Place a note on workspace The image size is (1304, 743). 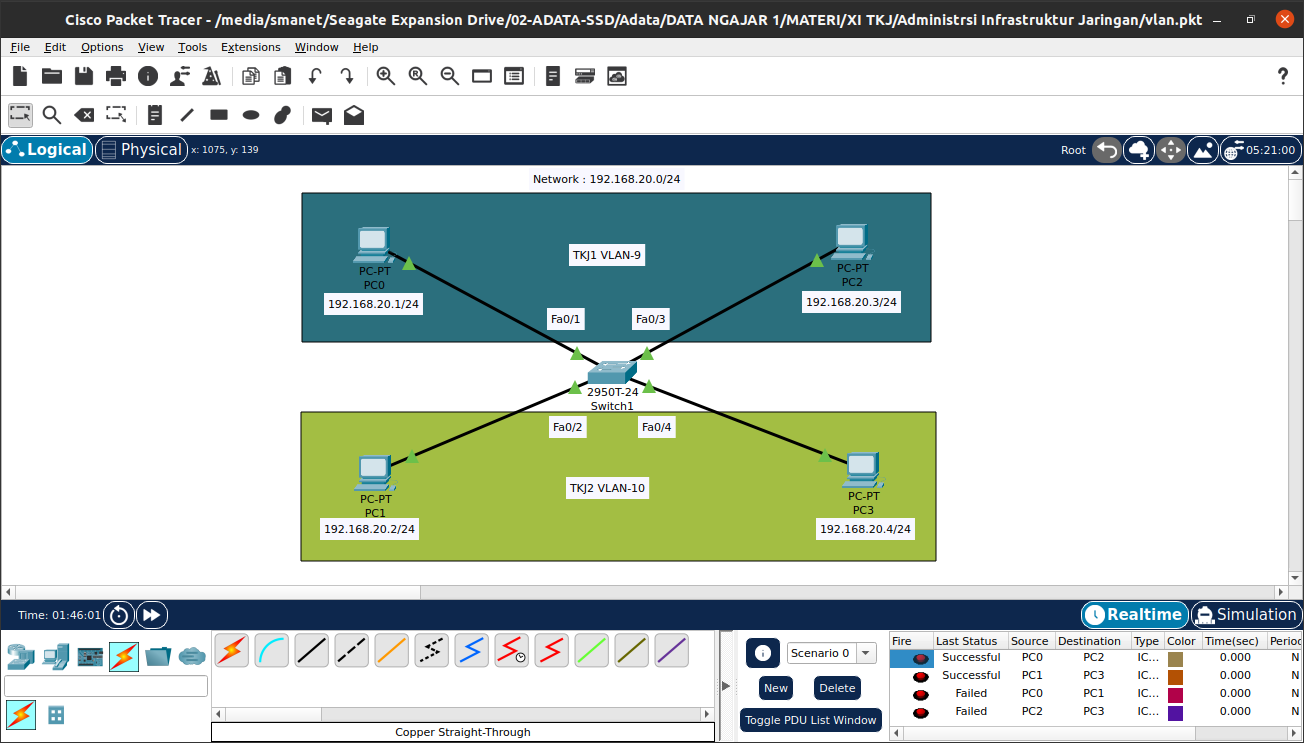155,115
